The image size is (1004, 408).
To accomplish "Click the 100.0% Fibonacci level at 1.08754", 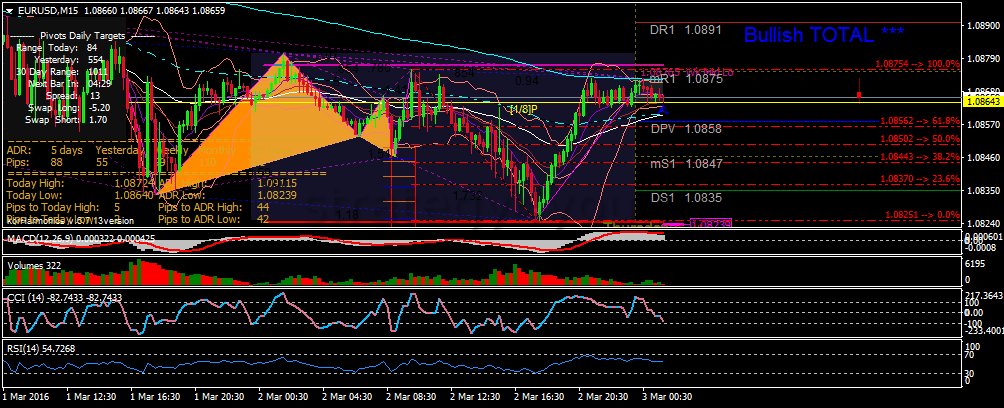I will tap(917, 62).
